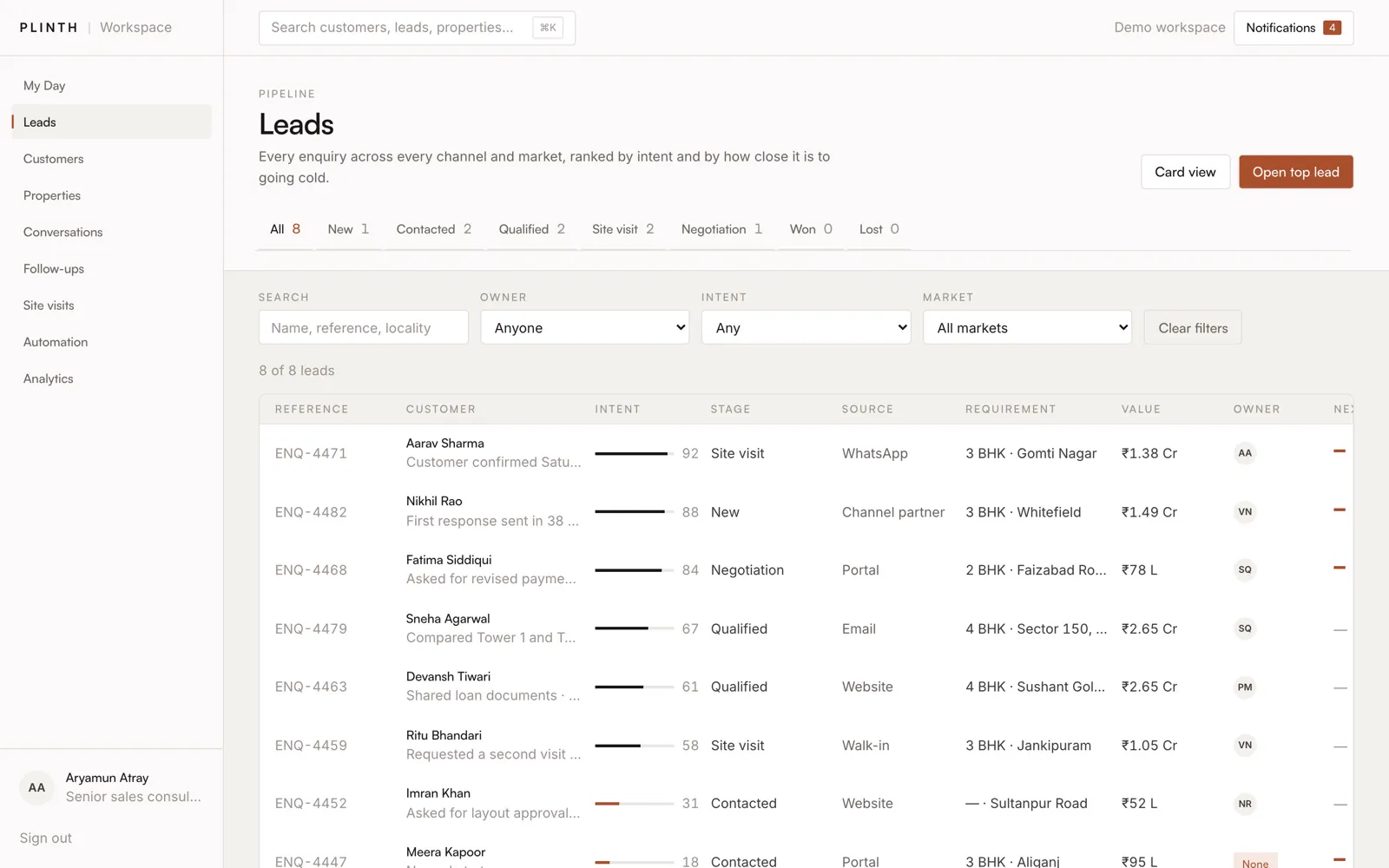Open the Site visit stage tab
Image resolution: width=1389 pixels, height=868 pixels.
click(623, 229)
